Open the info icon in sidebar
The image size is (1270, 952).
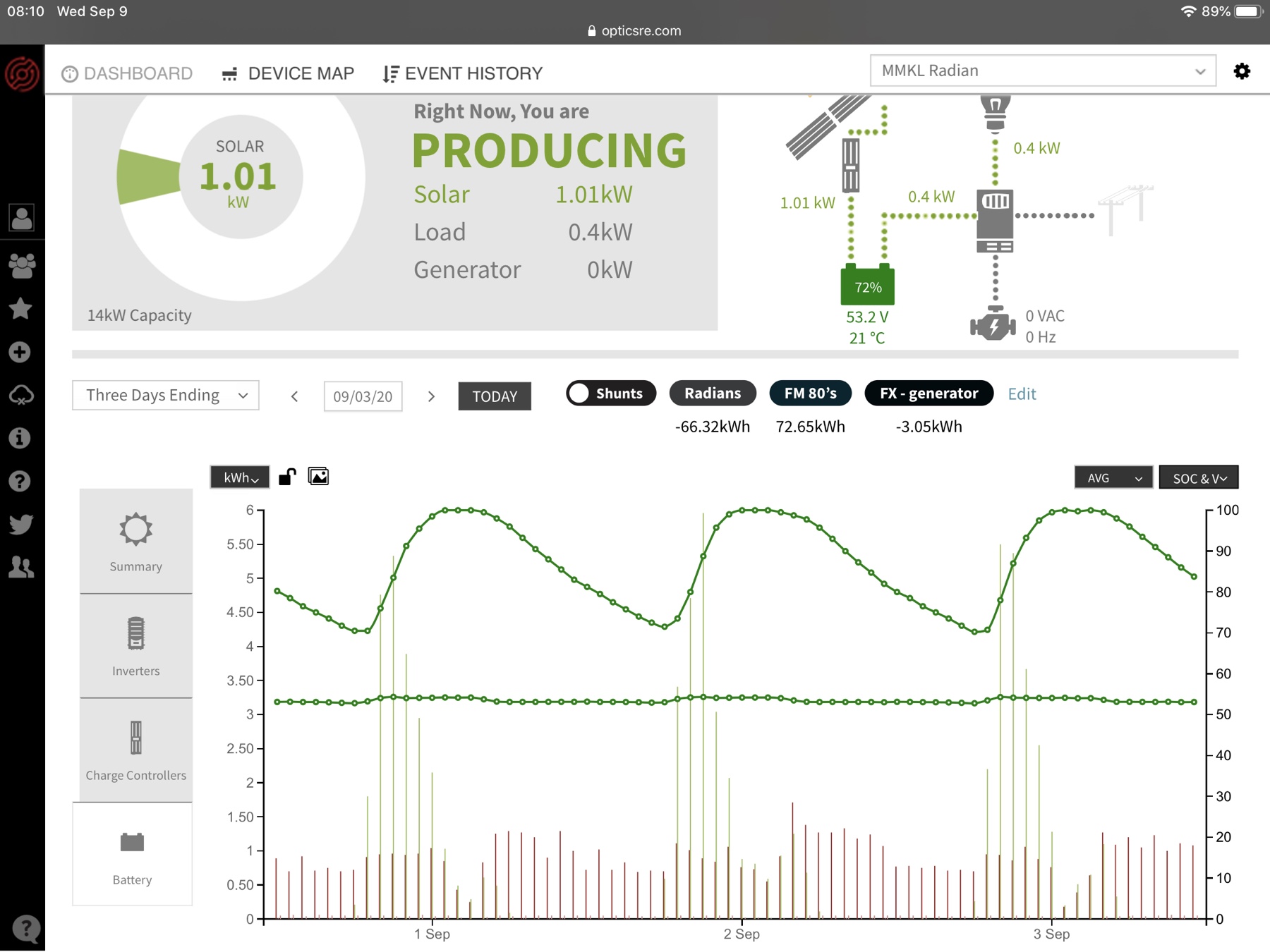[x=21, y=438]
